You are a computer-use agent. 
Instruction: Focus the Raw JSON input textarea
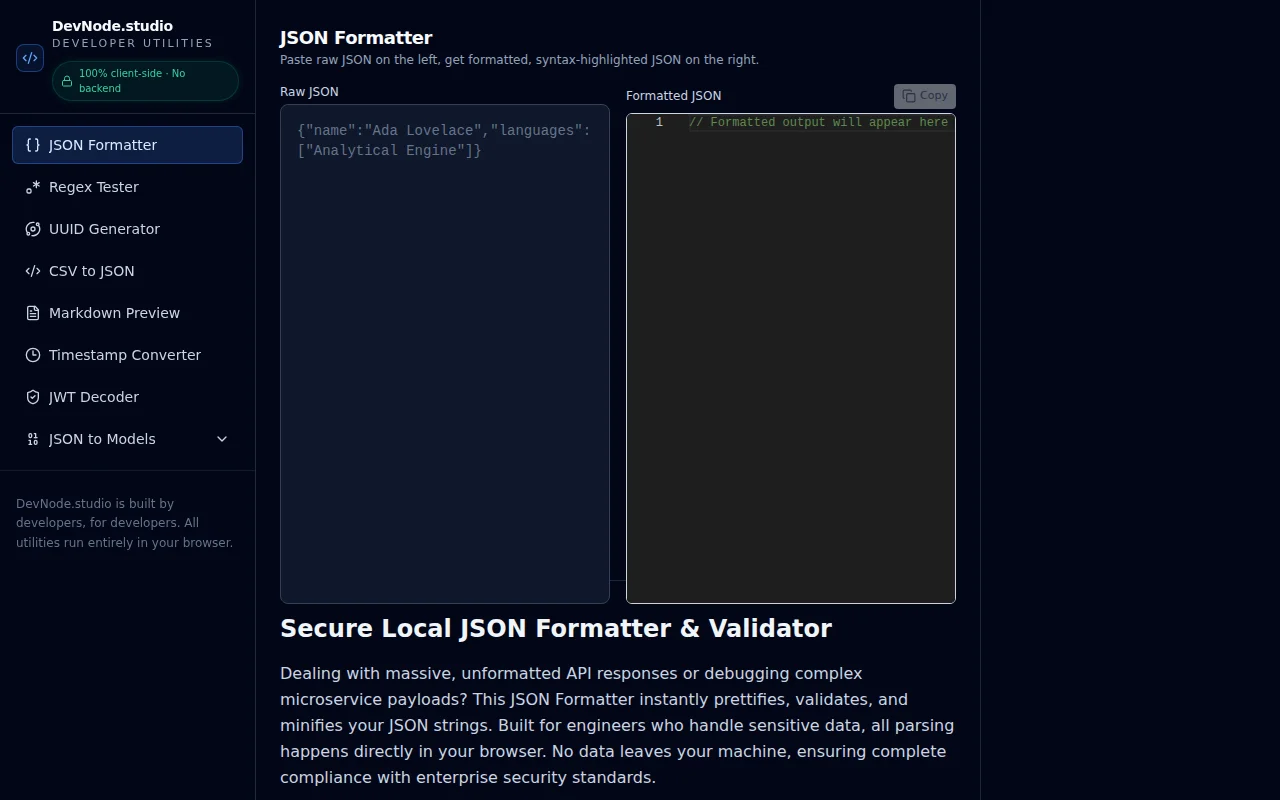[x=445, y=354]
